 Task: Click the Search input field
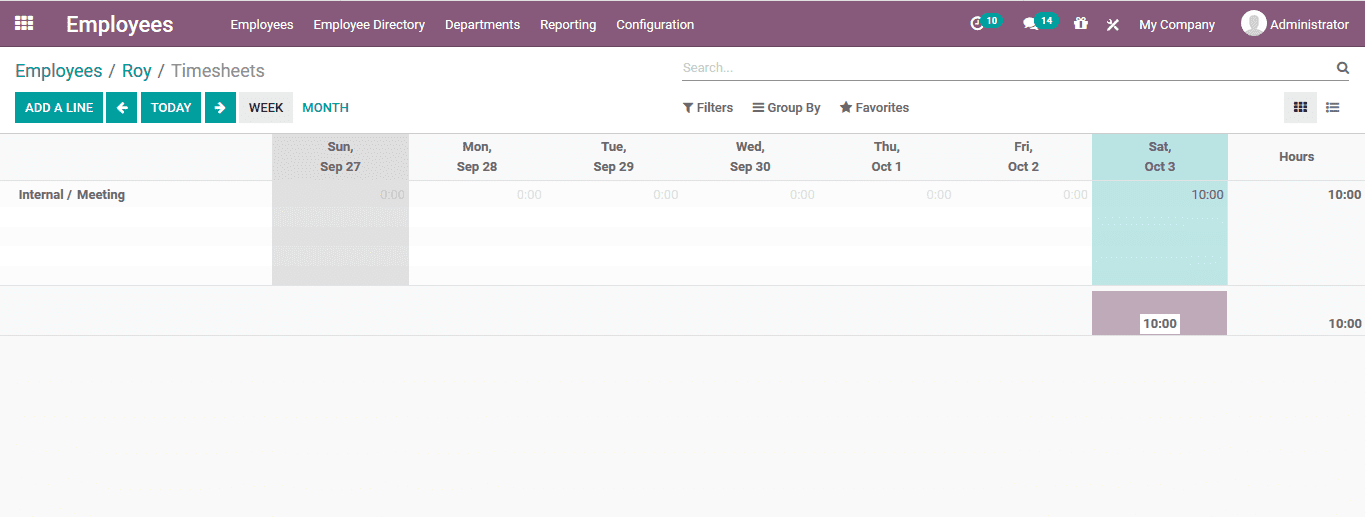(x=1006, y=68)
